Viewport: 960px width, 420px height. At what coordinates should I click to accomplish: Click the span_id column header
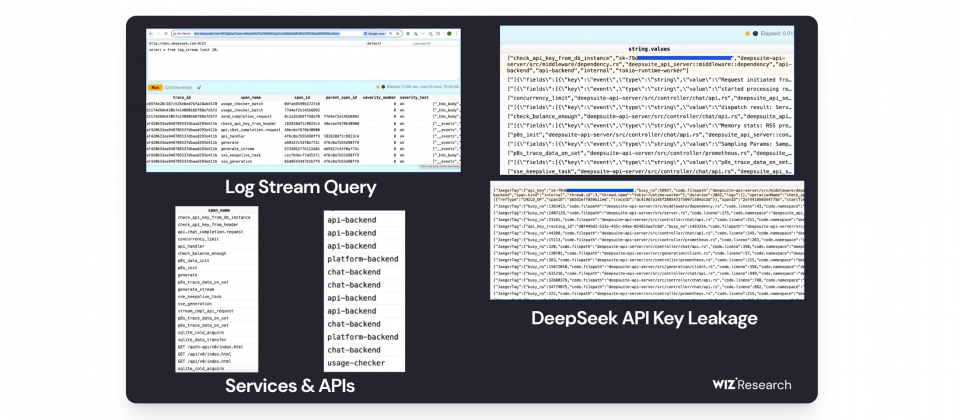tap(302, 97)
